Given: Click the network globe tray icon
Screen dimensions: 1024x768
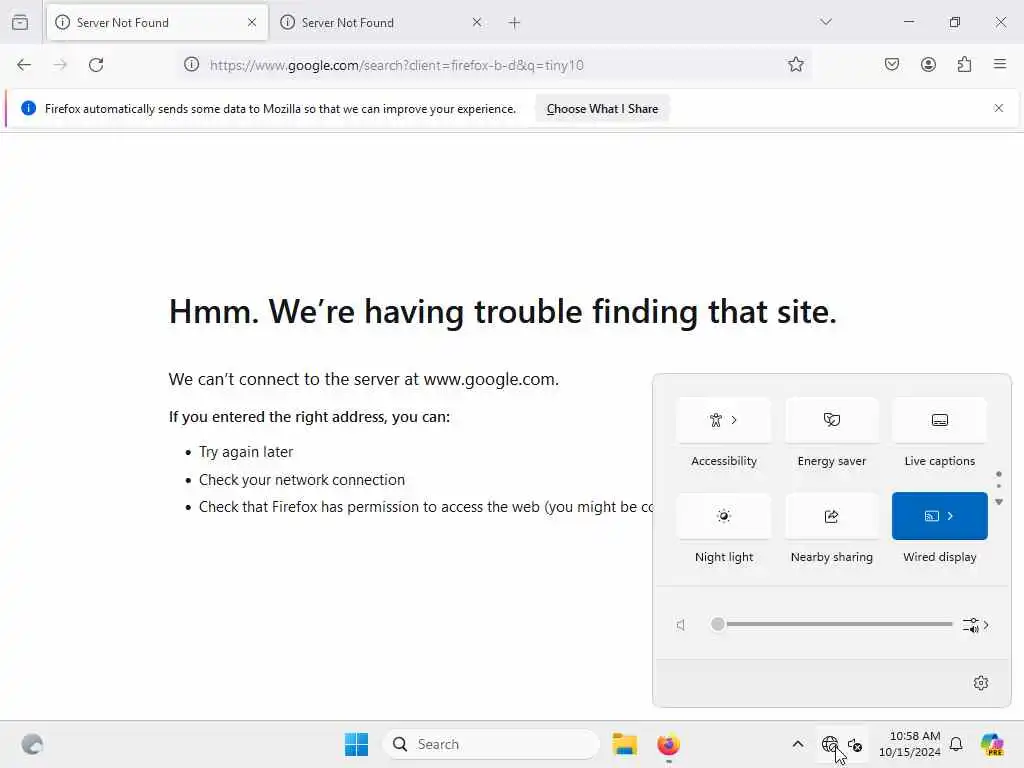Looking at the screenshot, I should coord(829,744).
